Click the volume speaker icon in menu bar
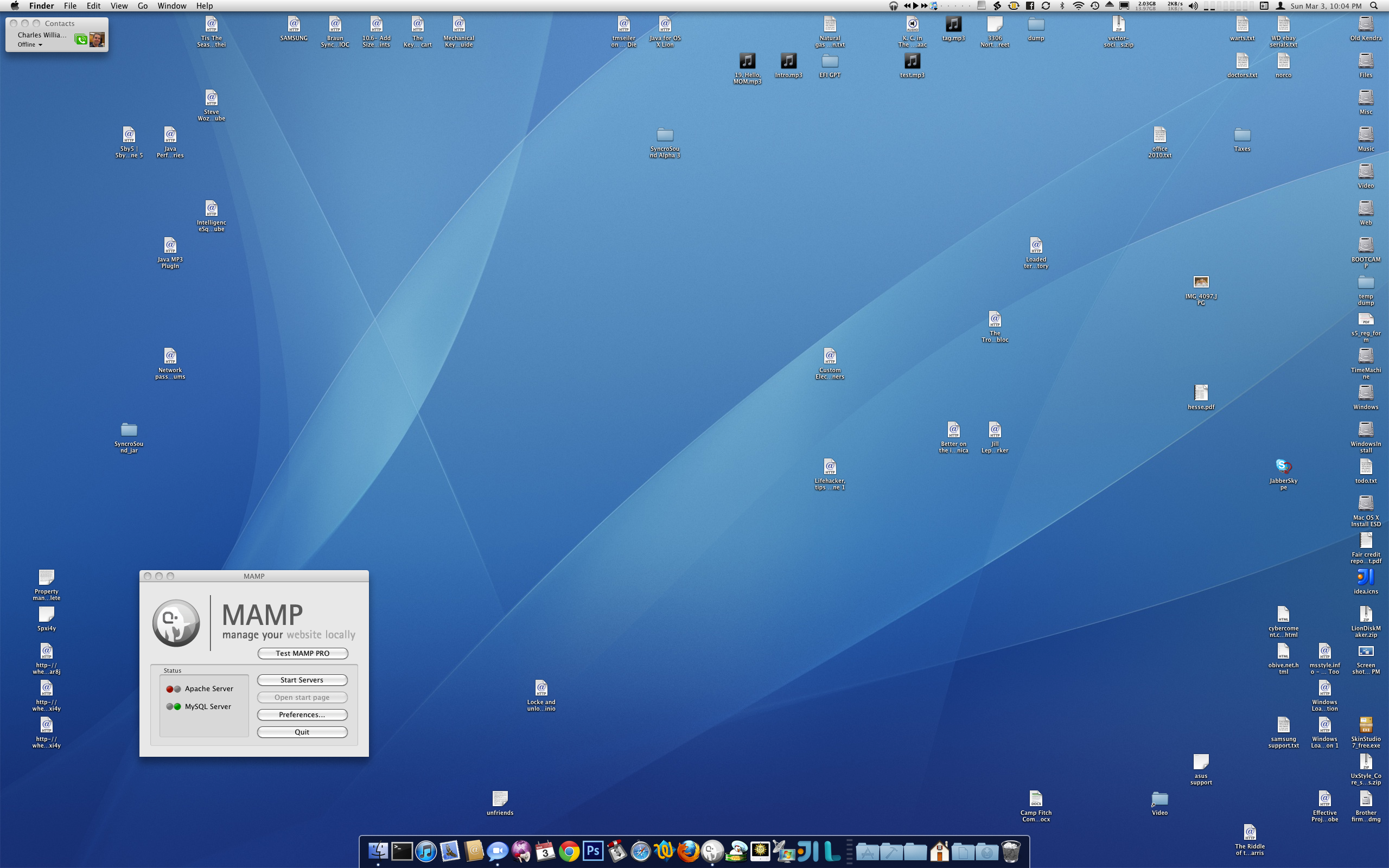 1193,6
